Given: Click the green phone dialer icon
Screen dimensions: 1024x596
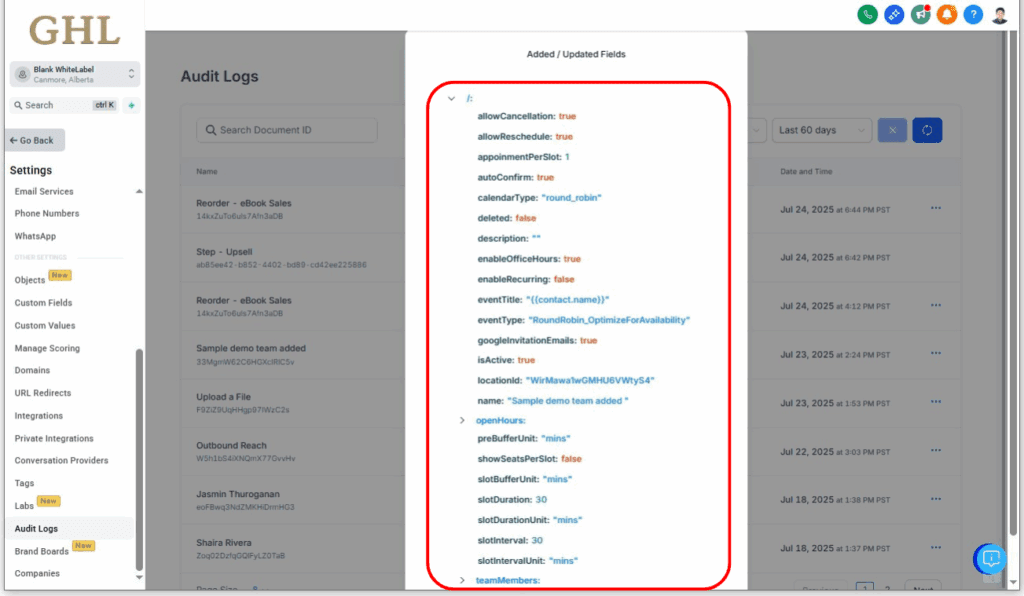Looking at the screenshot, I should (868, 15).
